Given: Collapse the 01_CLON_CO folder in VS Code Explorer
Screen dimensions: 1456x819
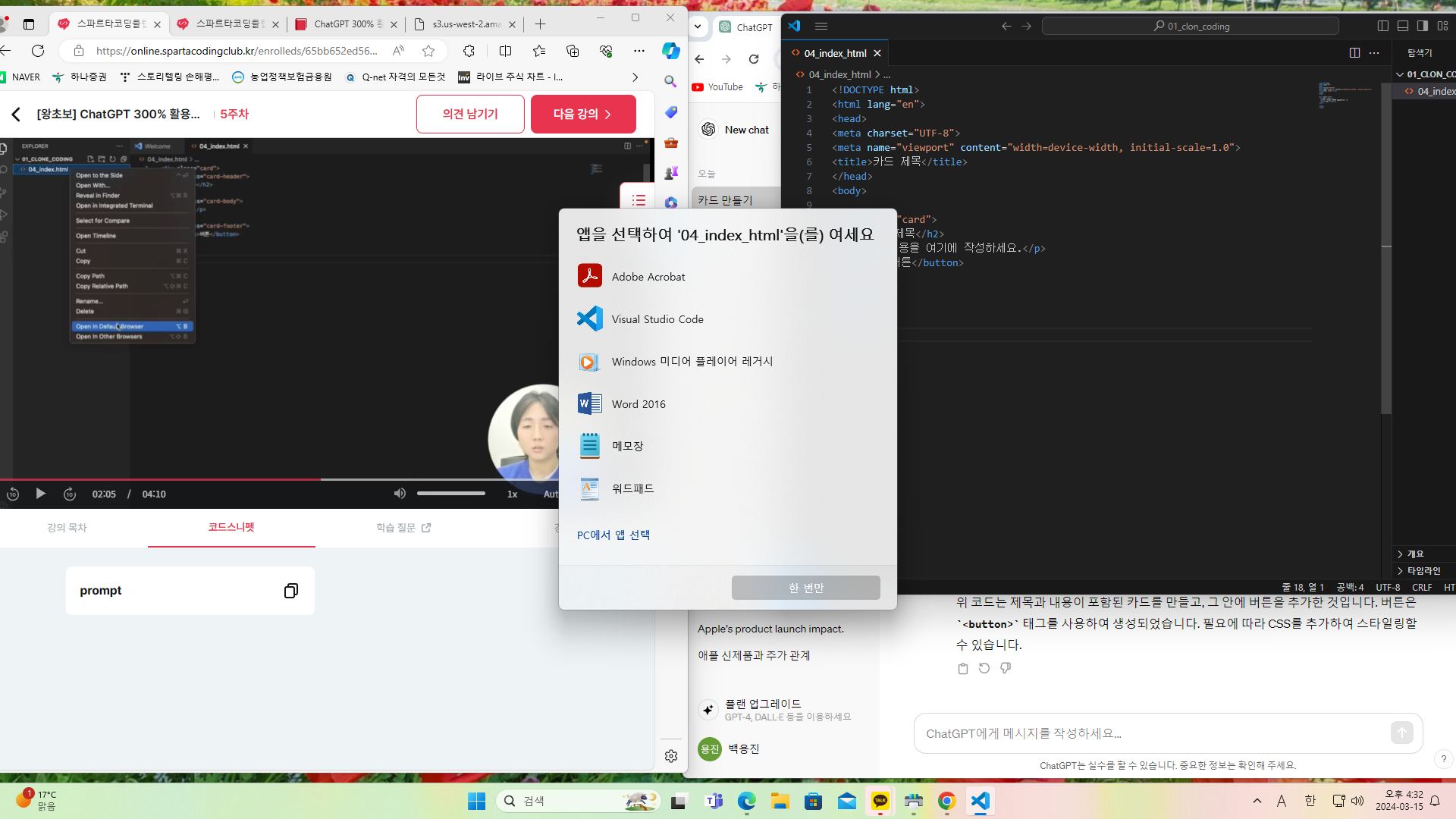Looking at the screenshot, I should tap(1425, 74).
